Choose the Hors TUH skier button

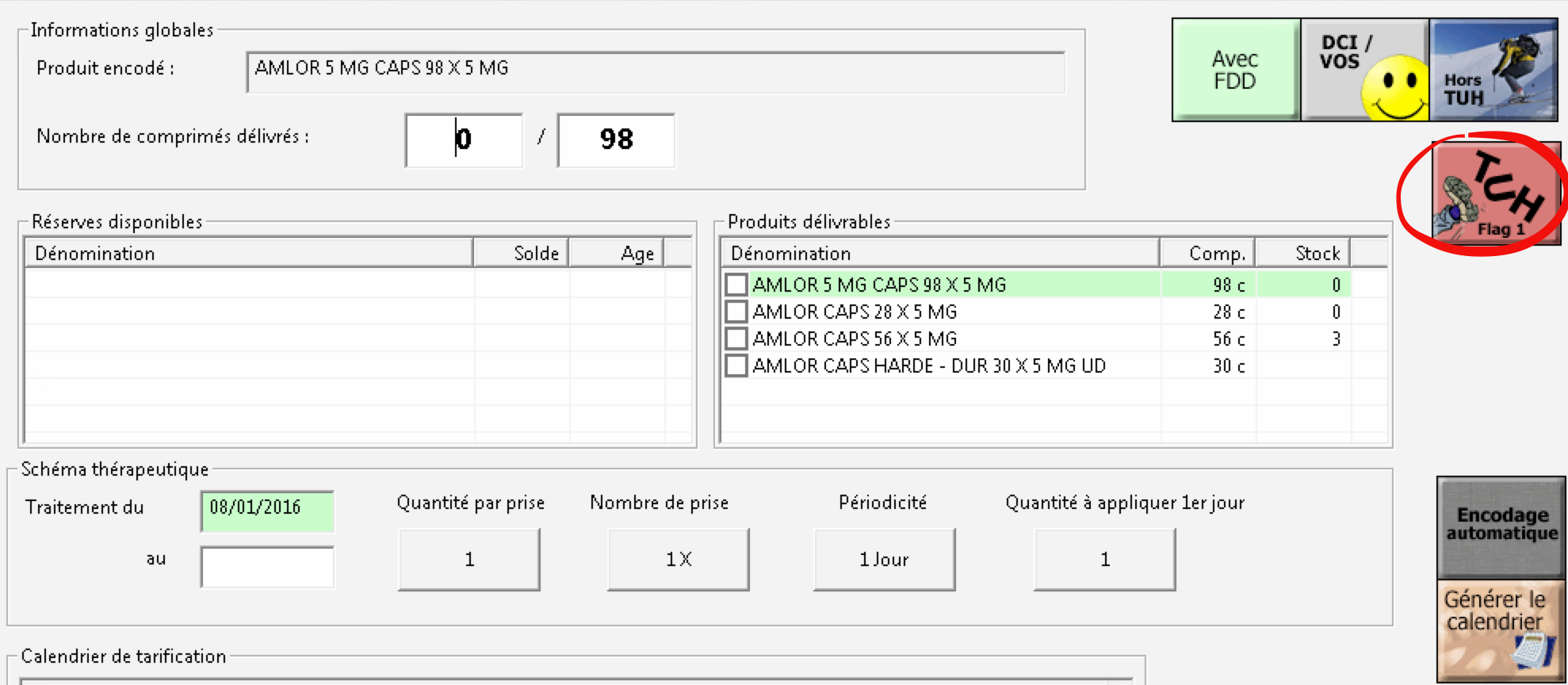[1493, 70]
